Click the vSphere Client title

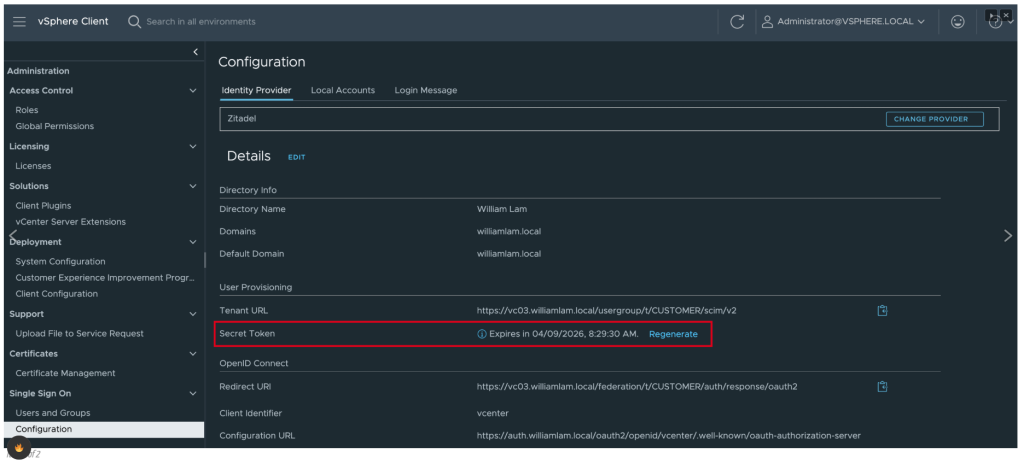click(x=73, y=22)
